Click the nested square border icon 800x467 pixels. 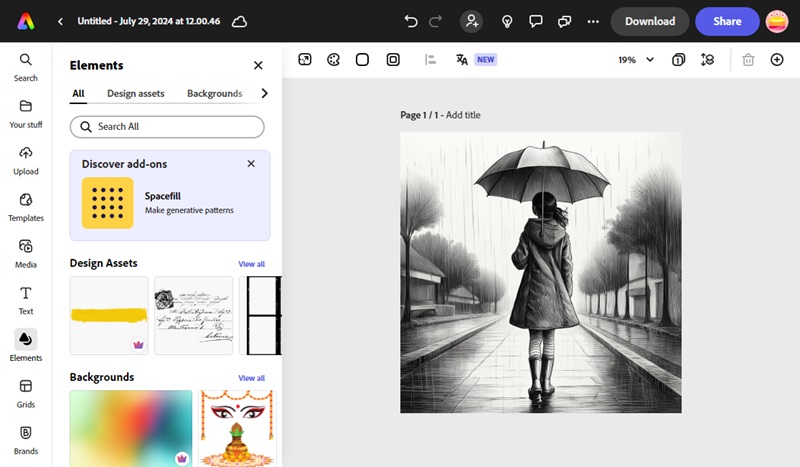[393, 60]
